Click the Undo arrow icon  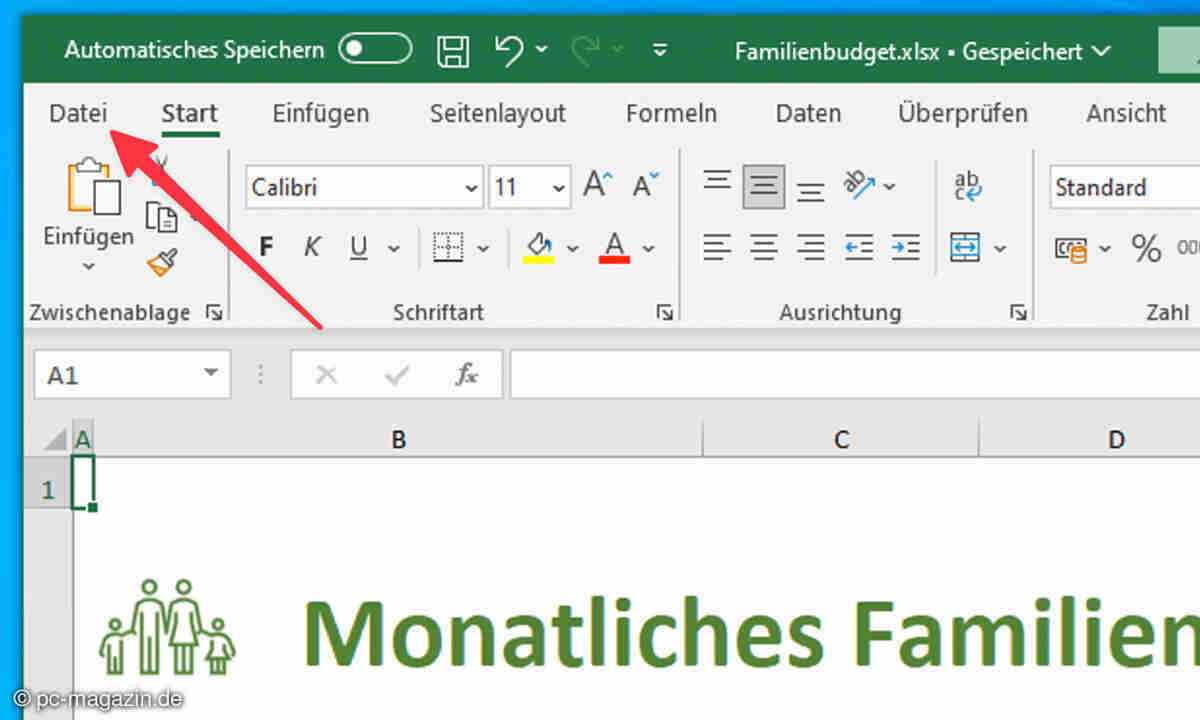509,50
